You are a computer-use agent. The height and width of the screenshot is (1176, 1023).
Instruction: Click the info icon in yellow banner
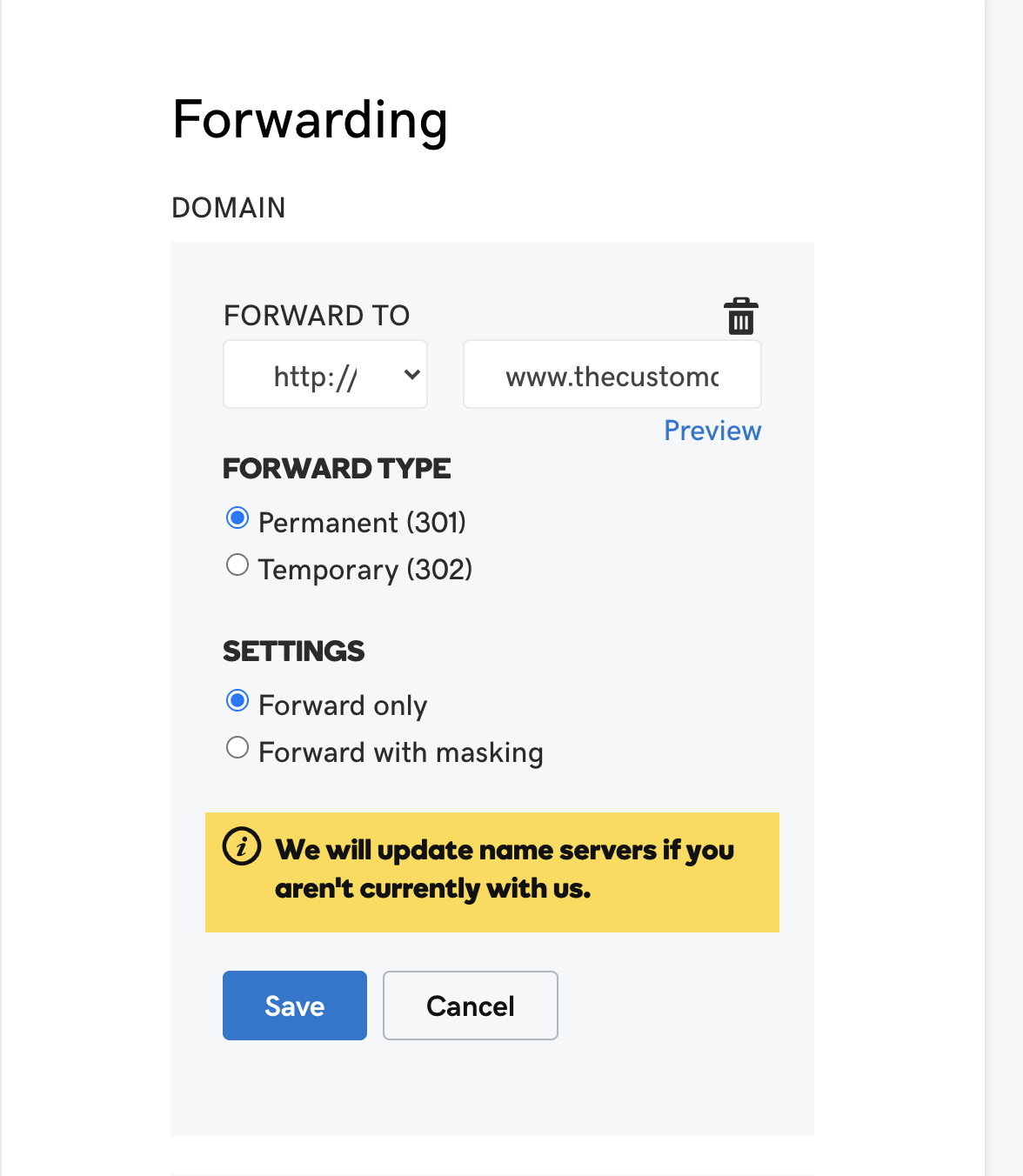click(x=242, y=845)
